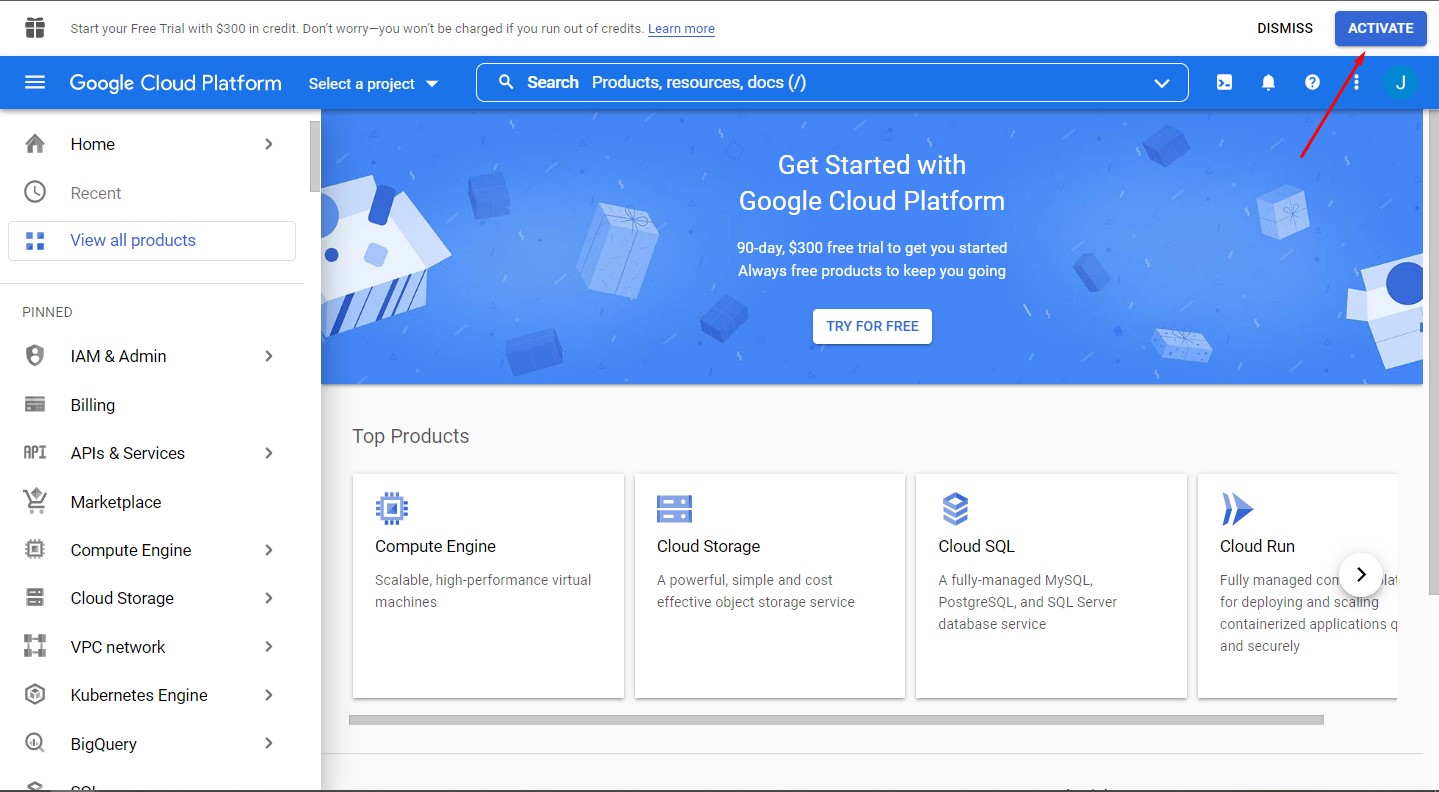Expand the search bar dropdown arrow

(x=1162, y=83)
